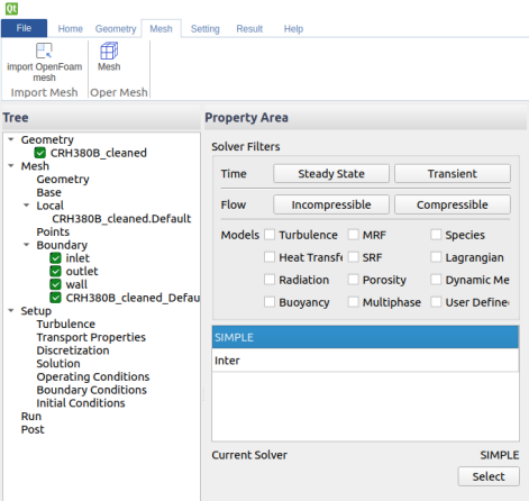530x501 pixels.
Task: Open the File menu
Action: (x=24, y=28)
